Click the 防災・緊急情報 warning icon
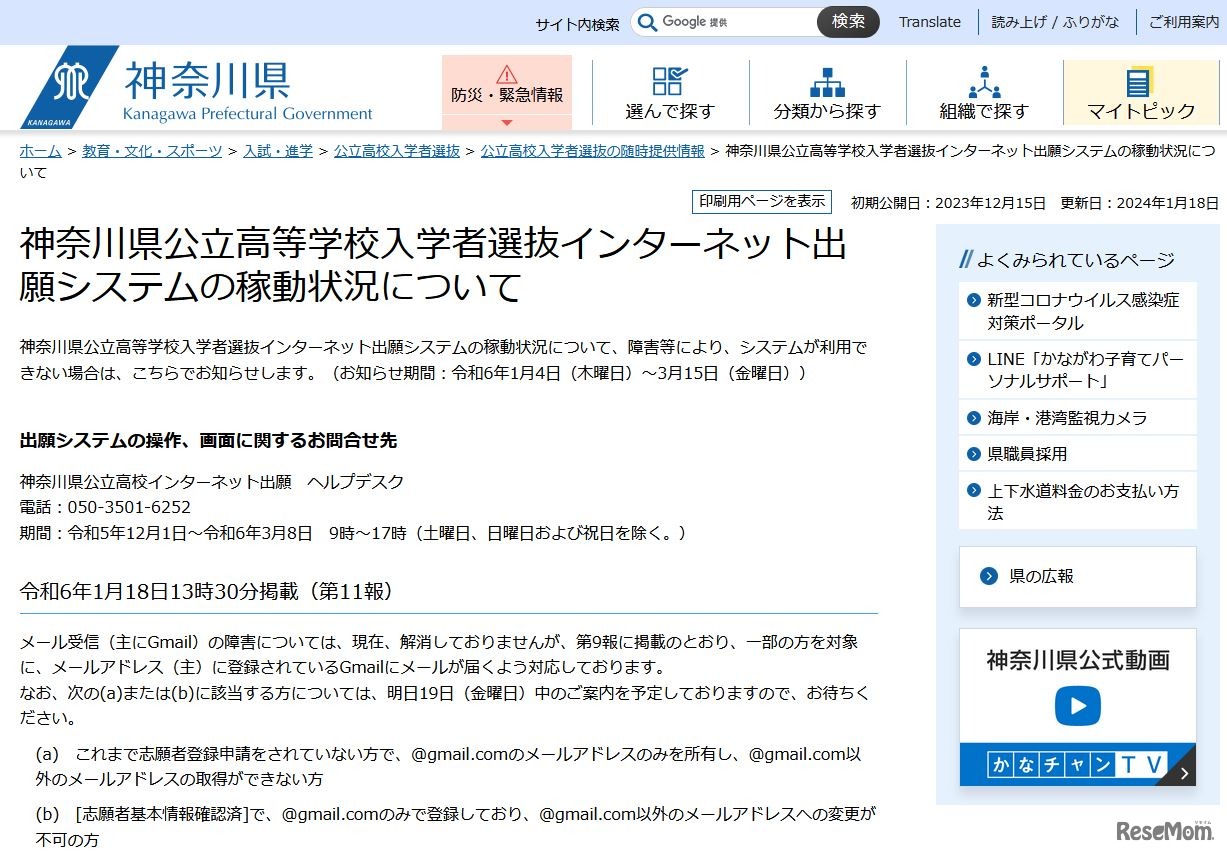 tap(508, 73)
